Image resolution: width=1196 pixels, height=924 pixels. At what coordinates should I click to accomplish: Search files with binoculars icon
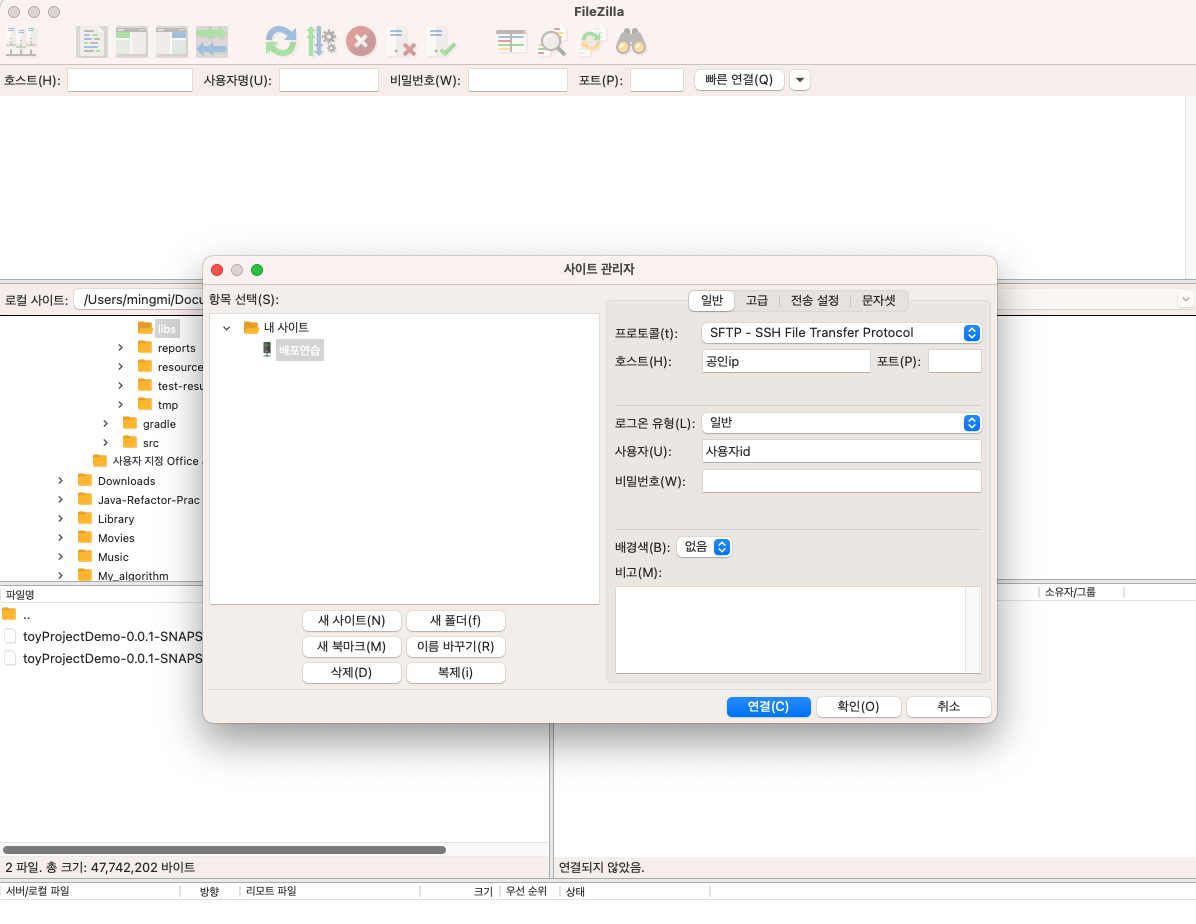[x=632, y=41]
